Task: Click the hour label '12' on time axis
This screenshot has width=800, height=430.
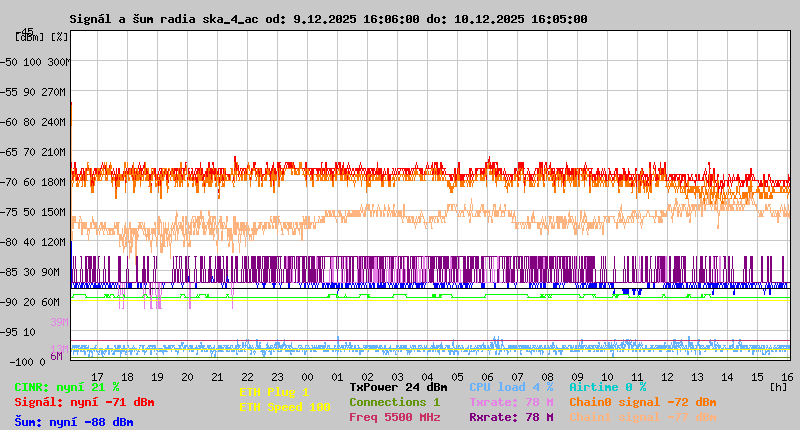Action: pyautogui.click(x=667, y=377)
